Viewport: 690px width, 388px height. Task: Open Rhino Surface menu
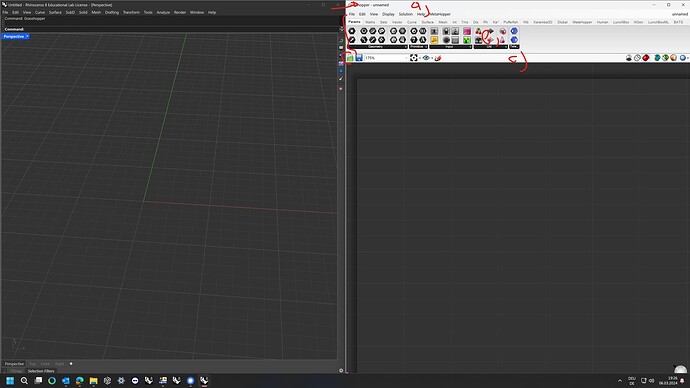click(x=55, y=12)
